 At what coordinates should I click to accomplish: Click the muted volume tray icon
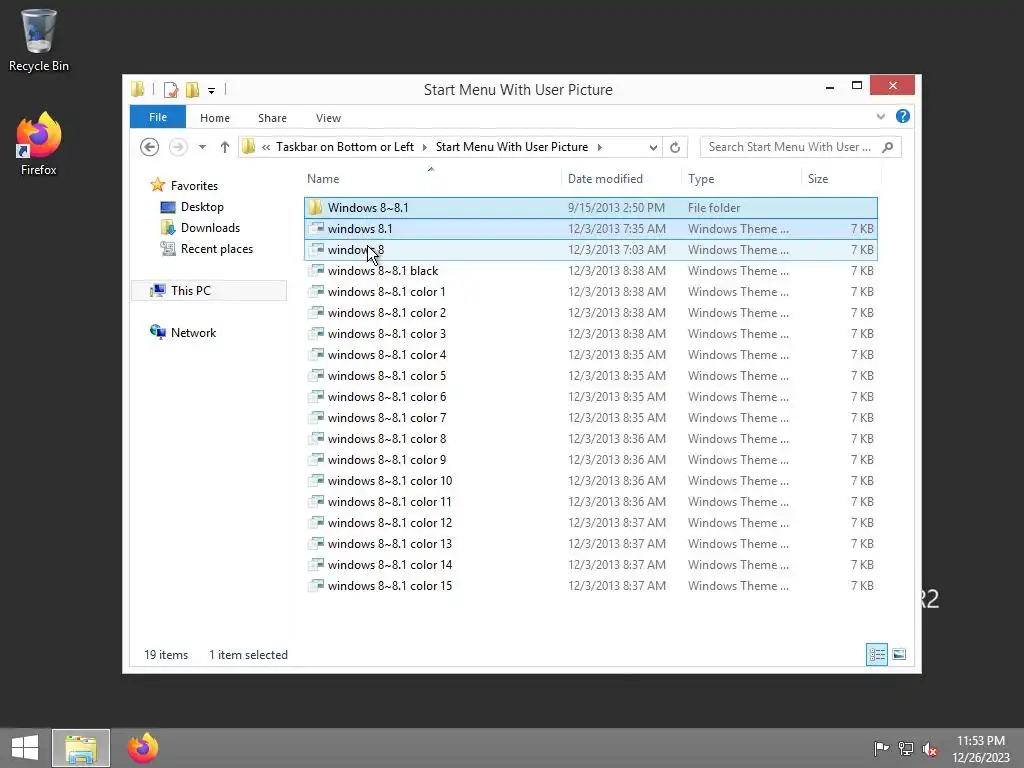pyautogui.click(x=930, y=748)
